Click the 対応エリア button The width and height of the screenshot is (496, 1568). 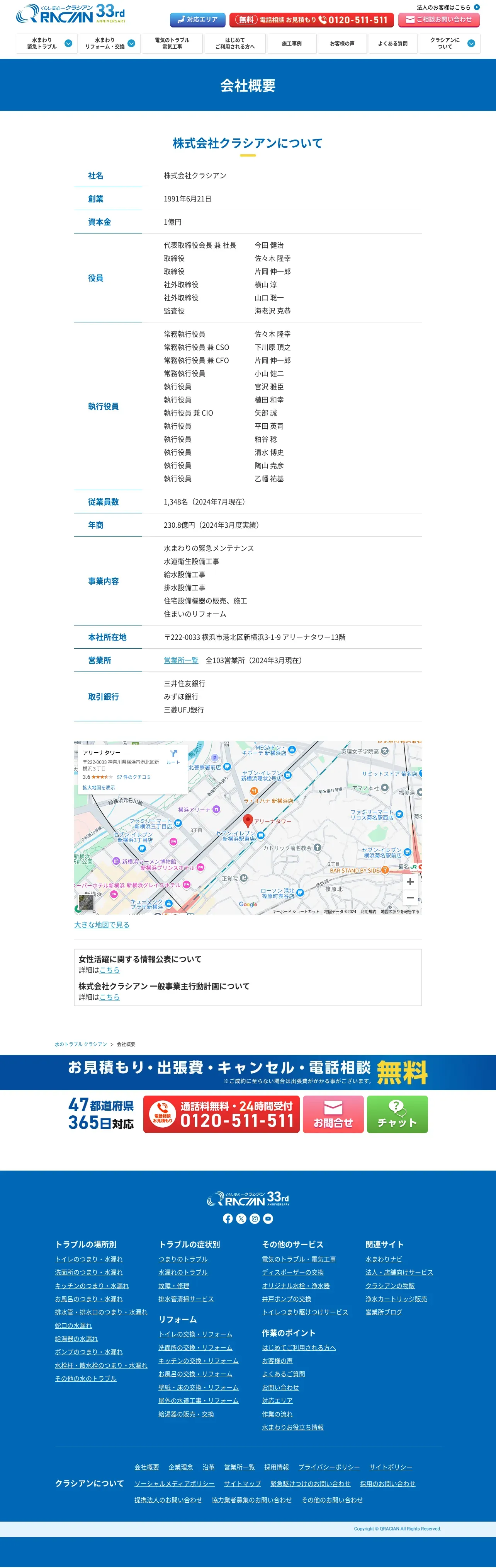(197, 19)
